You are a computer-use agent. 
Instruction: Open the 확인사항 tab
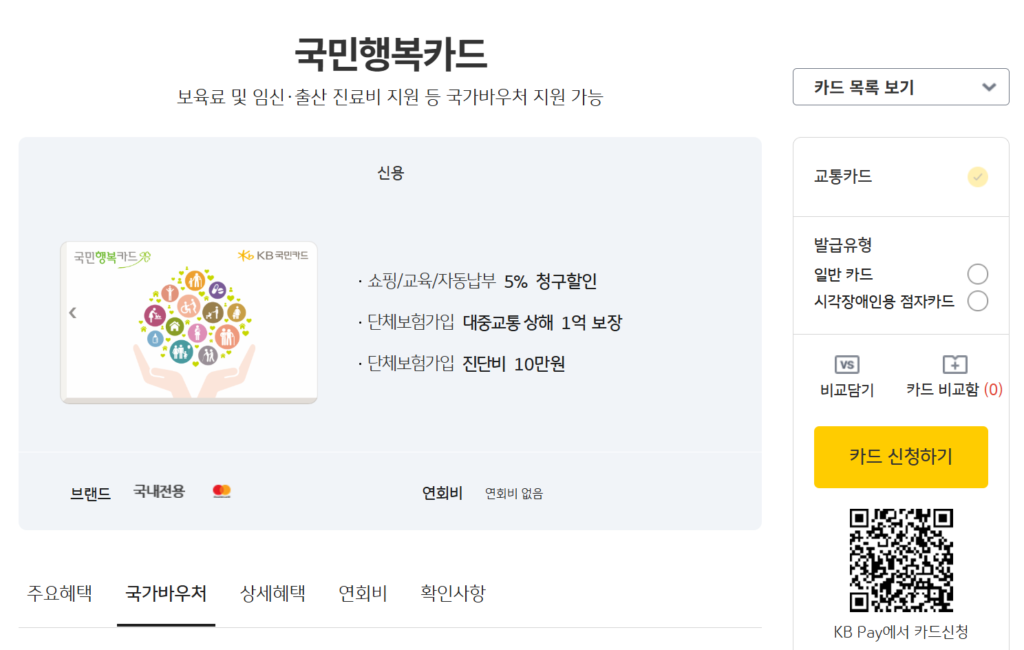[x=452, y=593]
